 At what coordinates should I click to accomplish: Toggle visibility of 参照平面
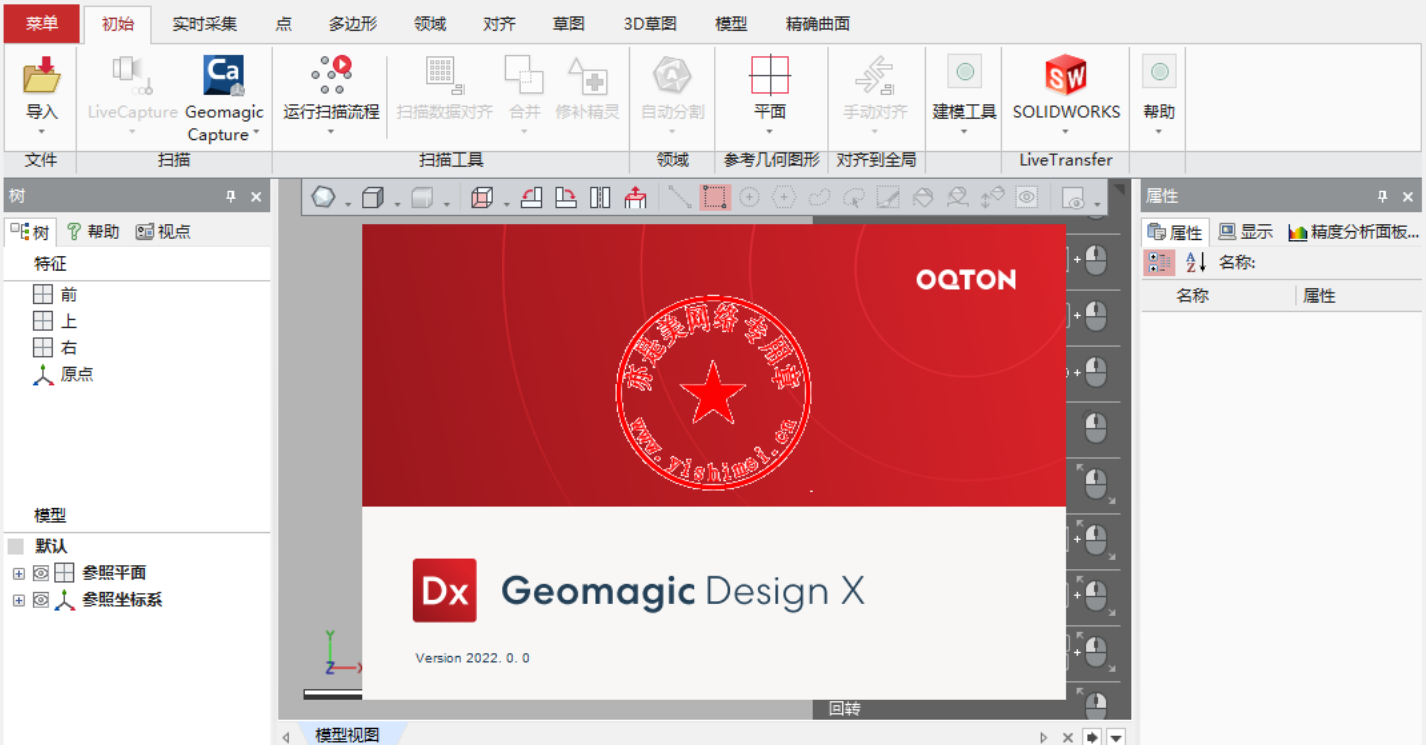(x=41, y=573)
